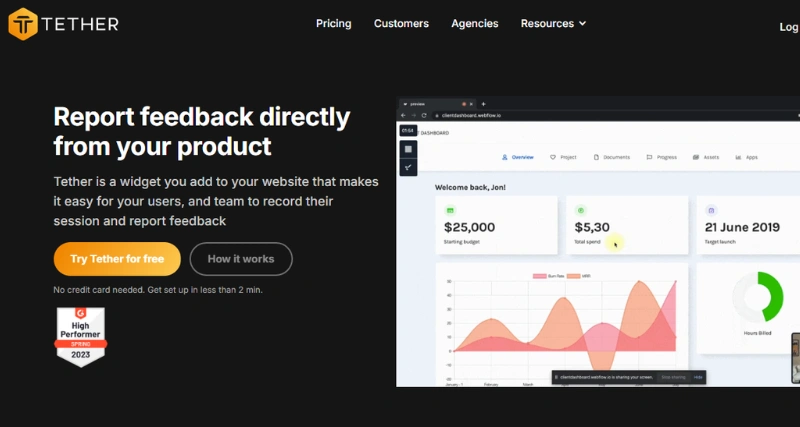Click the browser reload icon in demo

[424, 115]
